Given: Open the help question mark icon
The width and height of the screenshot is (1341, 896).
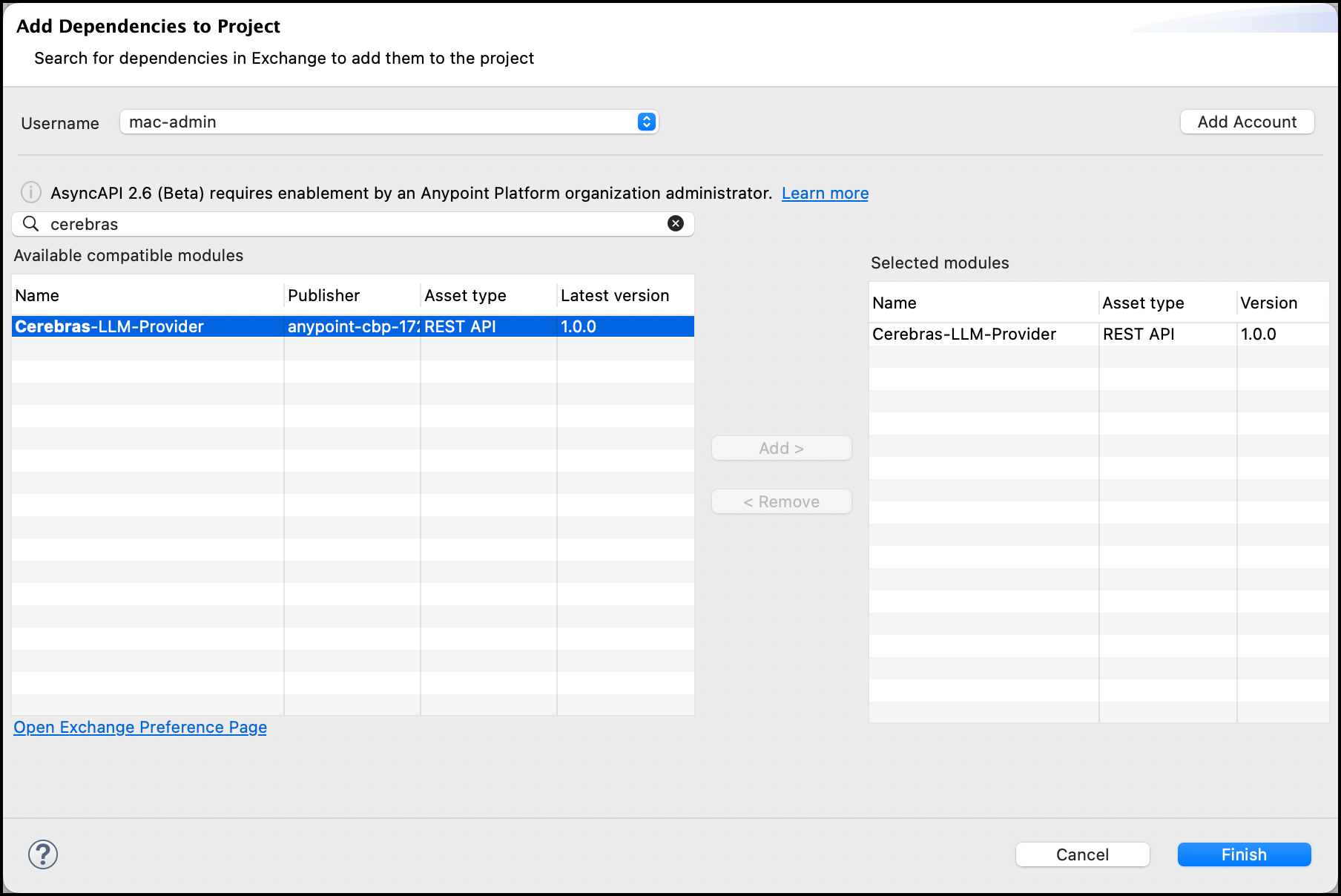Looking at the screenshot, I should (x=43, y=854).
